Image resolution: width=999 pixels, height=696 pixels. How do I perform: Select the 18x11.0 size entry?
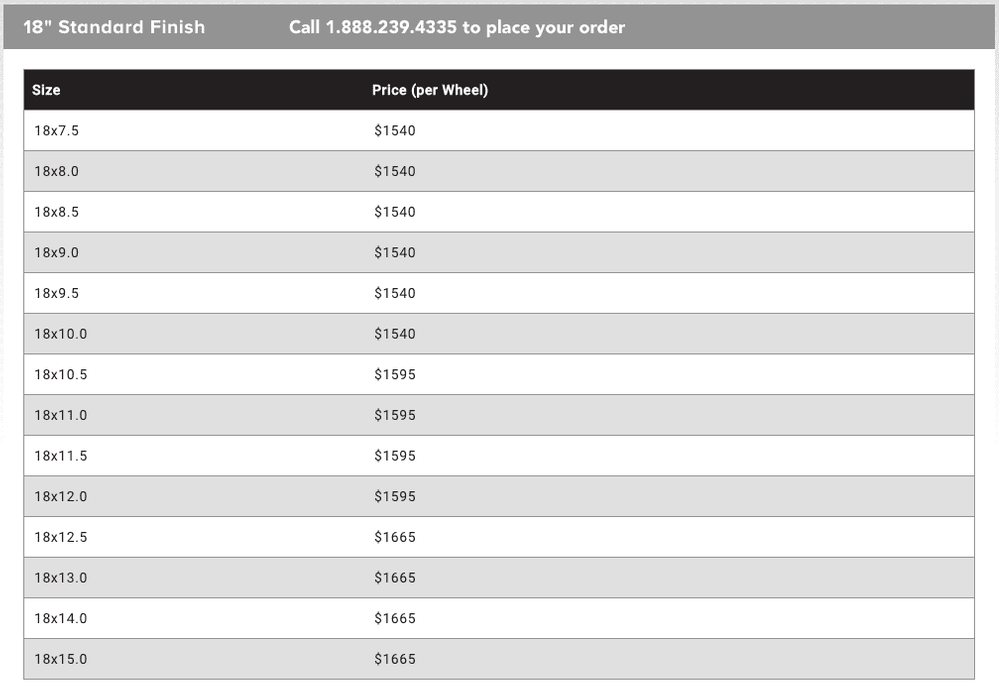point(60,415)
